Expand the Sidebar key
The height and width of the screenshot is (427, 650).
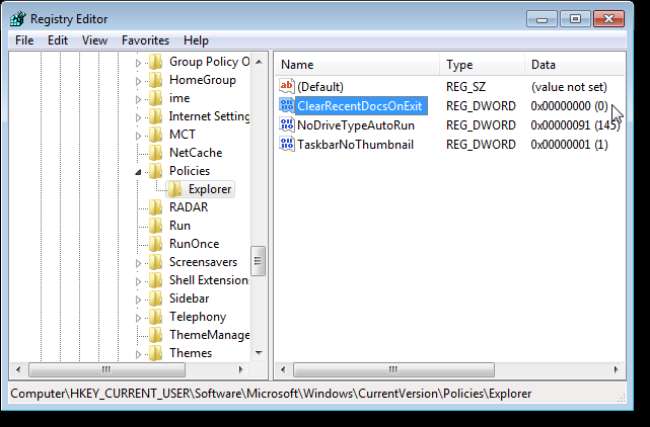tap(138, 300)
